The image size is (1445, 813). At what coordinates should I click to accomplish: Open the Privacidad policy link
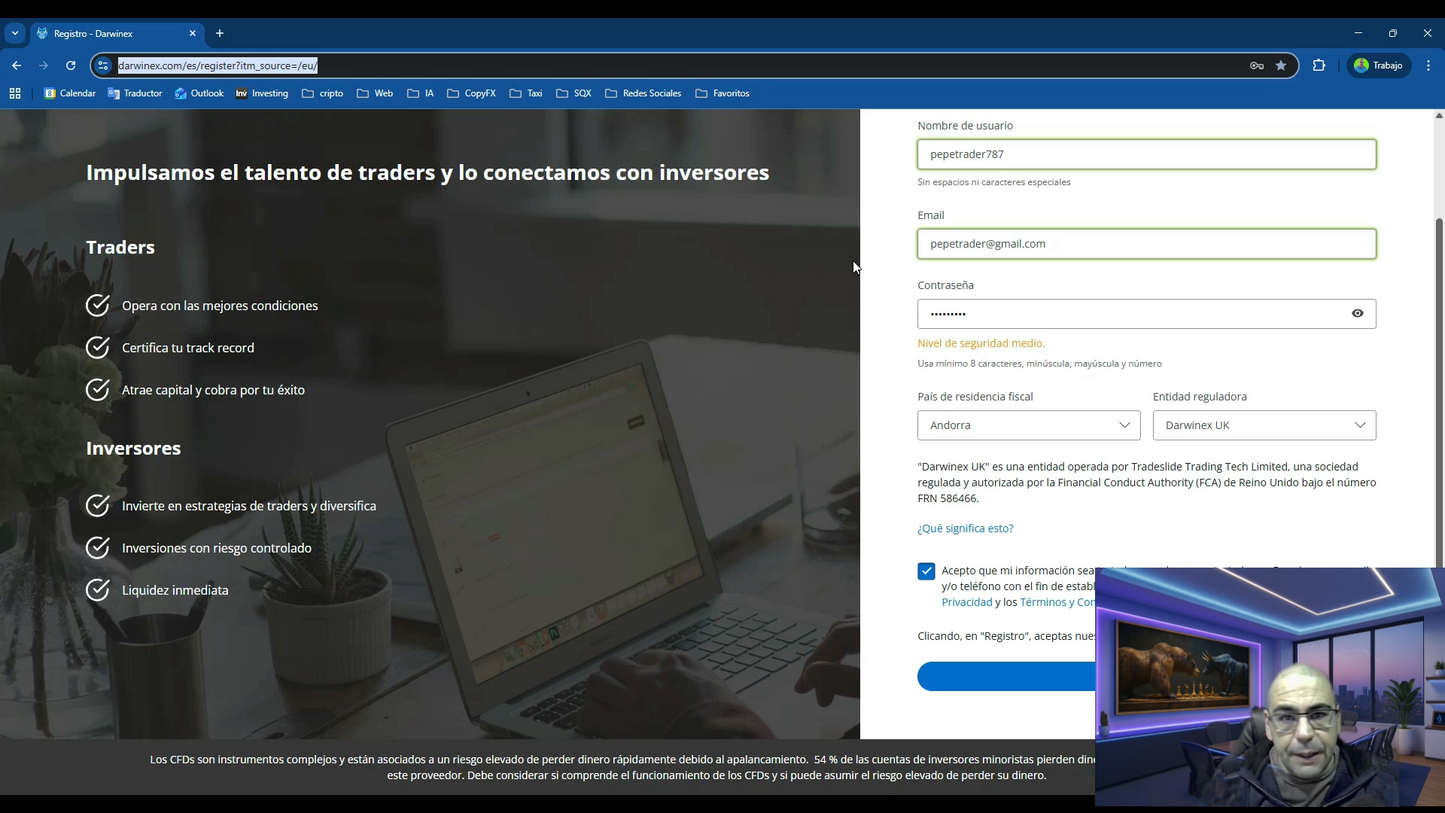tap(967, 602)
